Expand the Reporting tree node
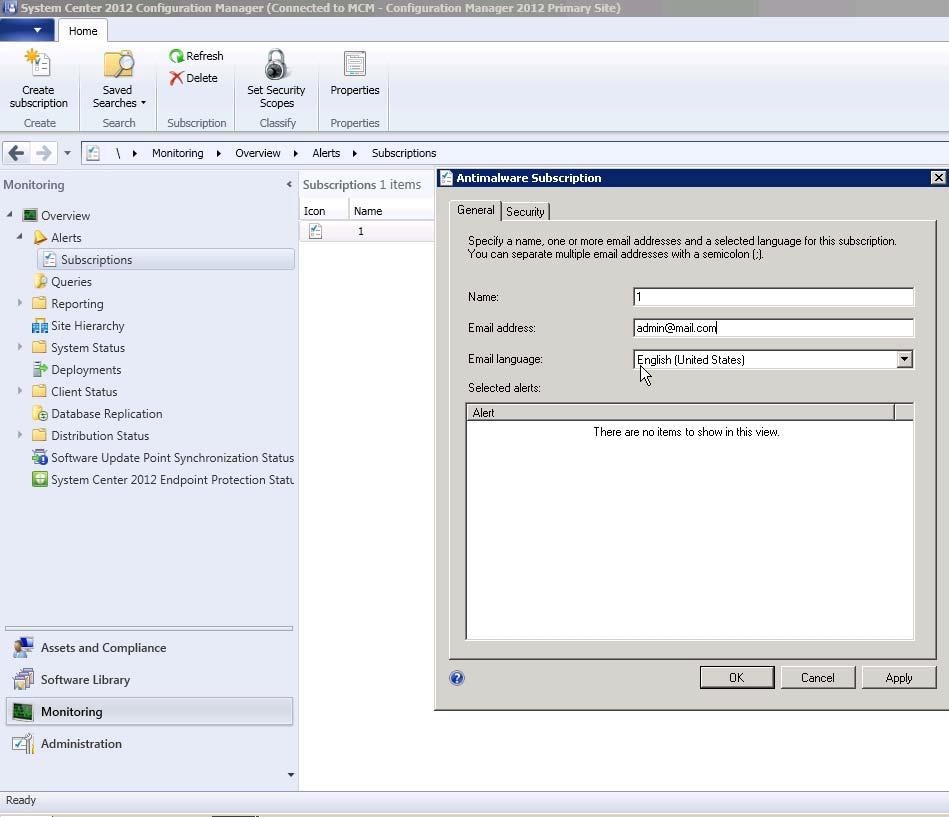 pos(20,303)
